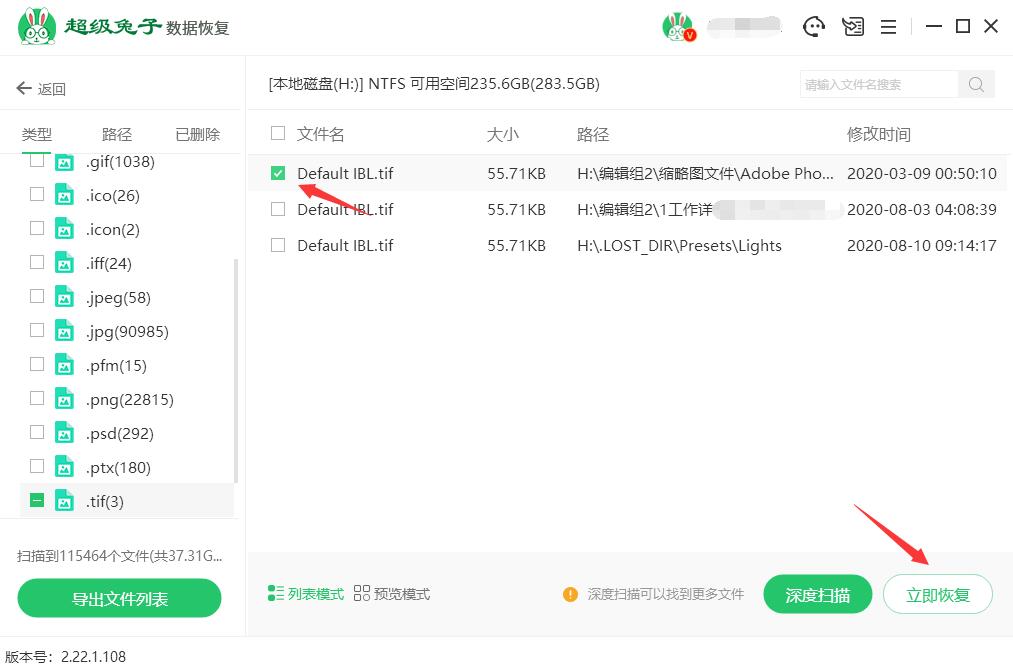Click the orange warning icon near deep scan tip
This screenshot has height=667, width=1013.
coord(569,593)
